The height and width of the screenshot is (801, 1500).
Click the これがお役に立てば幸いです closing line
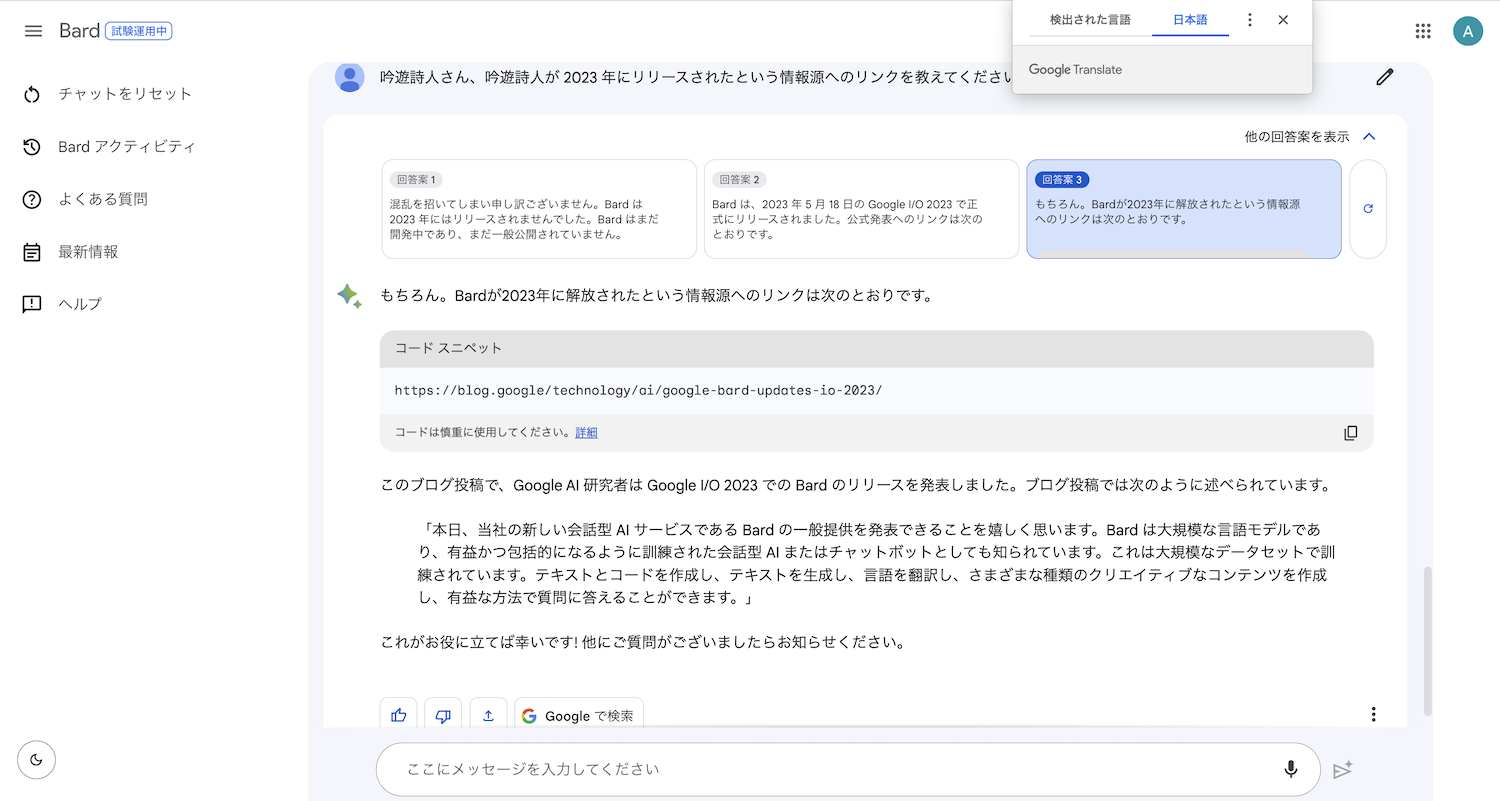[x=643, y=642]
